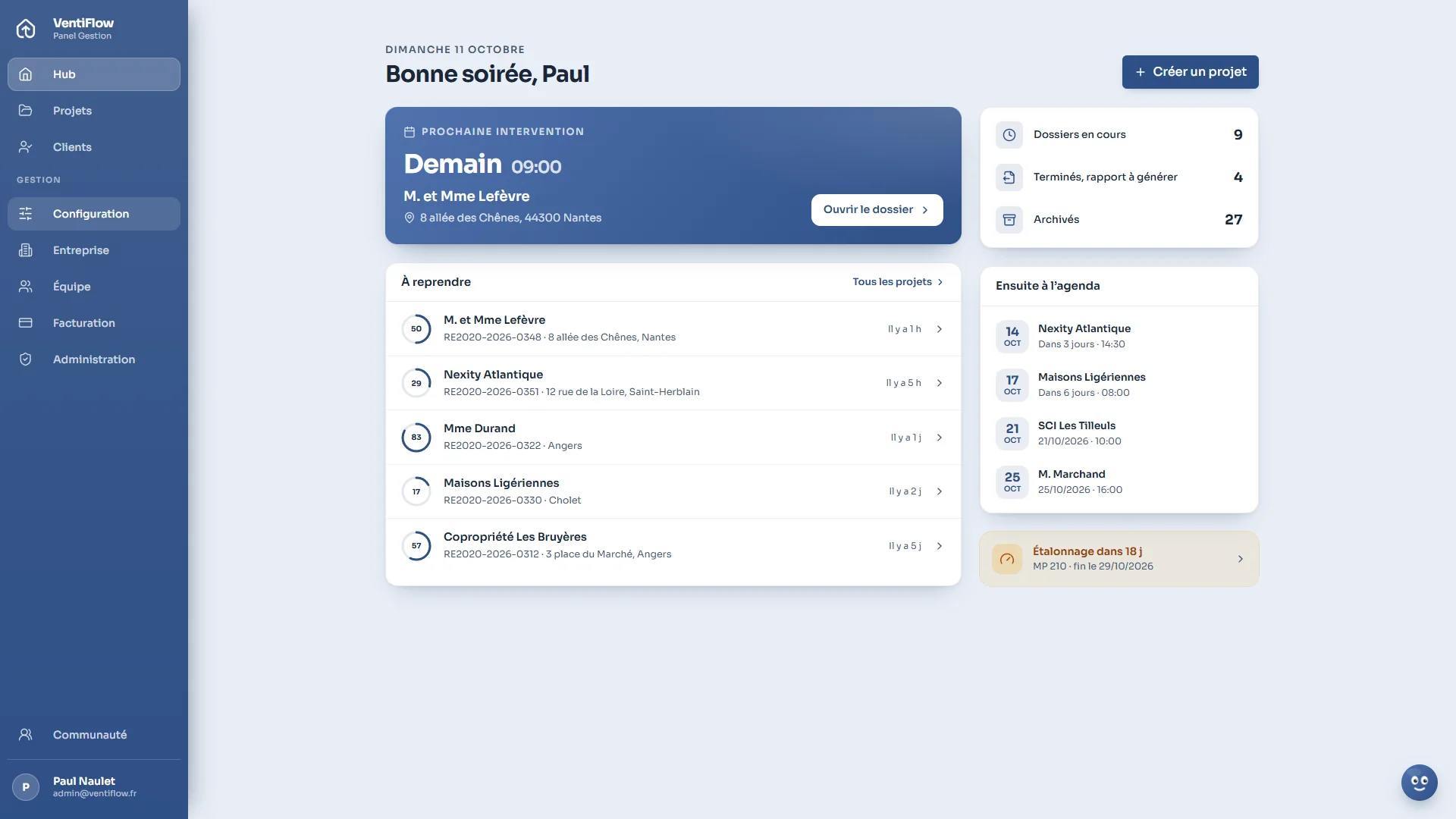This screenshot has width=1456, height=819.
Task: Click the Équipe people icon
Action: pyautogui.click(x=26, y=287)
